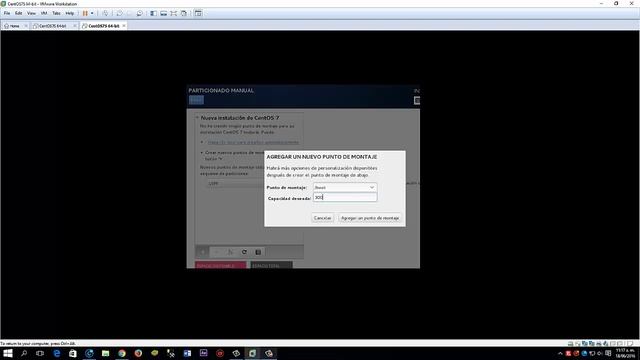Open Microsoft Word from taskbar

[x=187, y=353]
